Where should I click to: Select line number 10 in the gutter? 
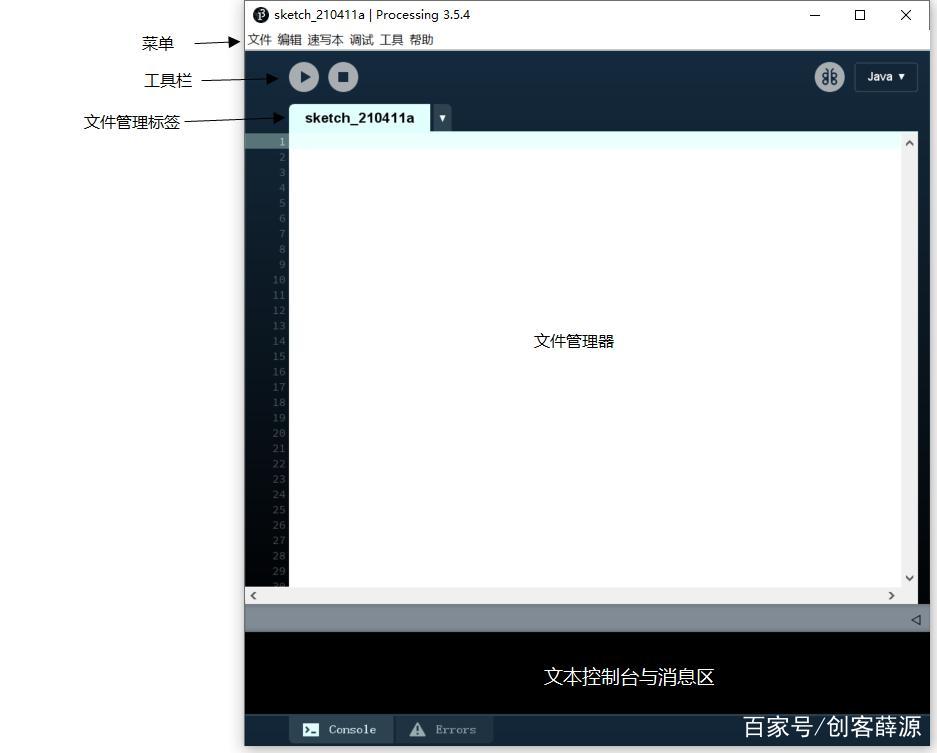point(279,280)
